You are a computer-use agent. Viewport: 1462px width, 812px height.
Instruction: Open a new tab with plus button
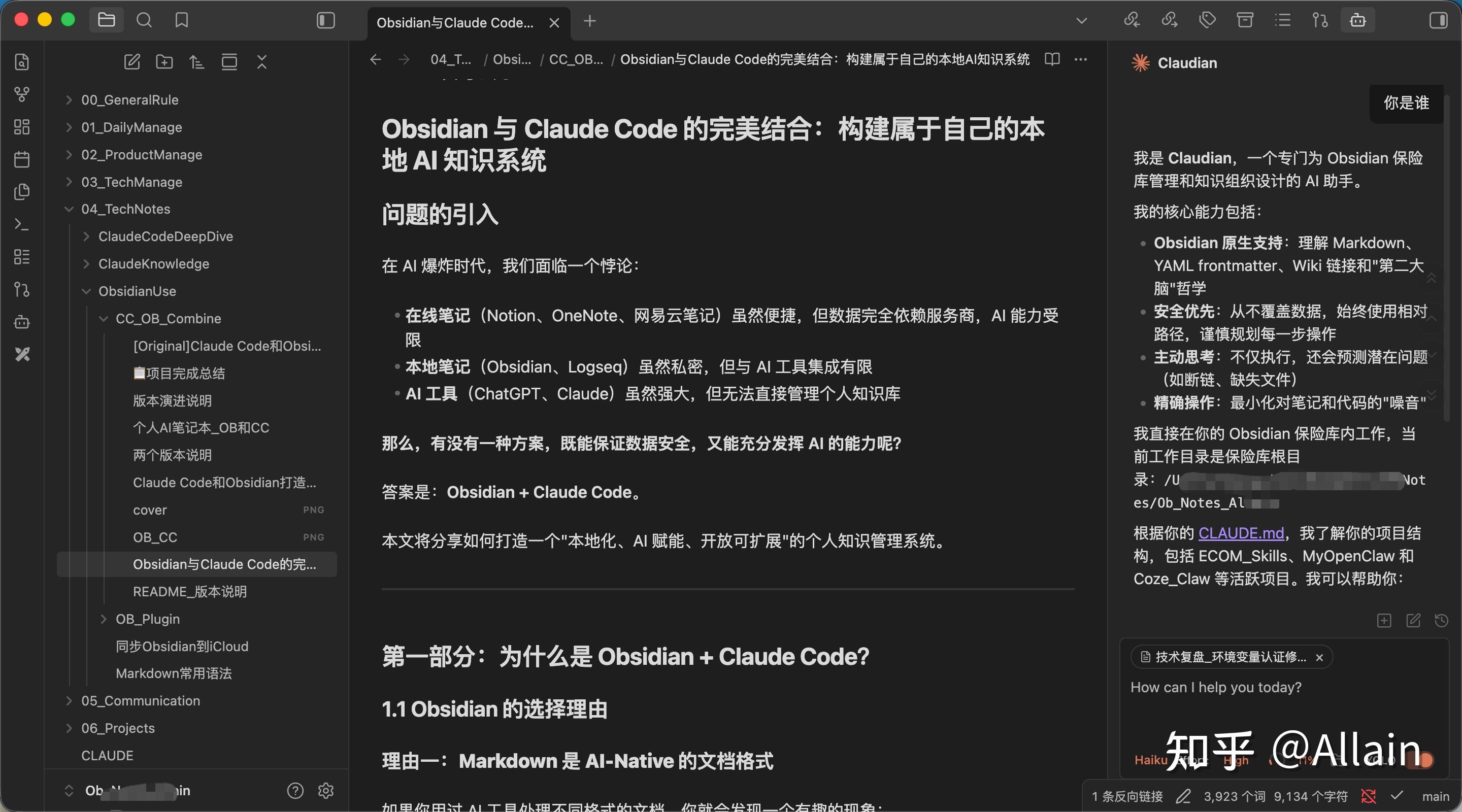pyautogui.click(x=590, y=21)
